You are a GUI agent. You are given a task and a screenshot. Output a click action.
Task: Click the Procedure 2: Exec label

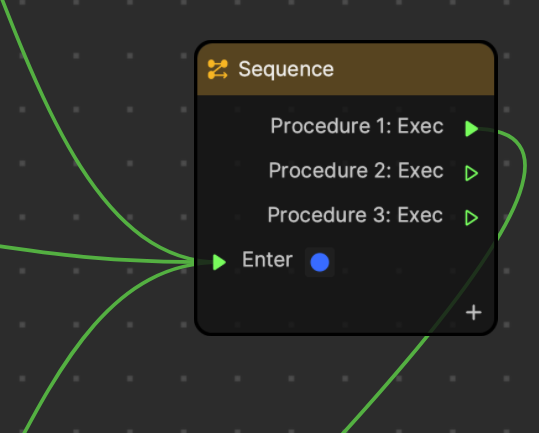[x=356, y=170]
